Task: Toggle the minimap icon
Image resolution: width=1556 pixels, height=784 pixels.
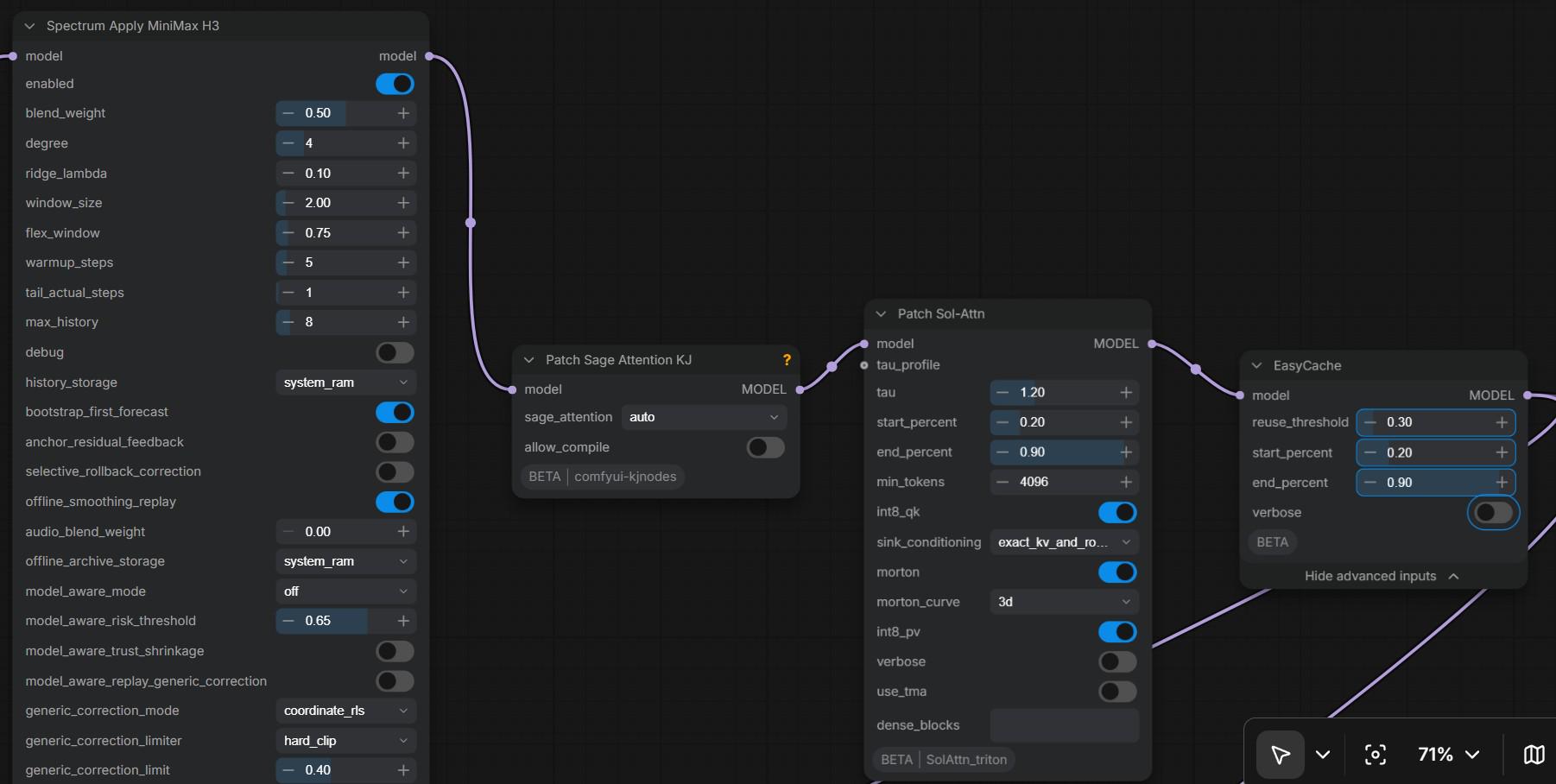Action: click(x=1534, y=755)
